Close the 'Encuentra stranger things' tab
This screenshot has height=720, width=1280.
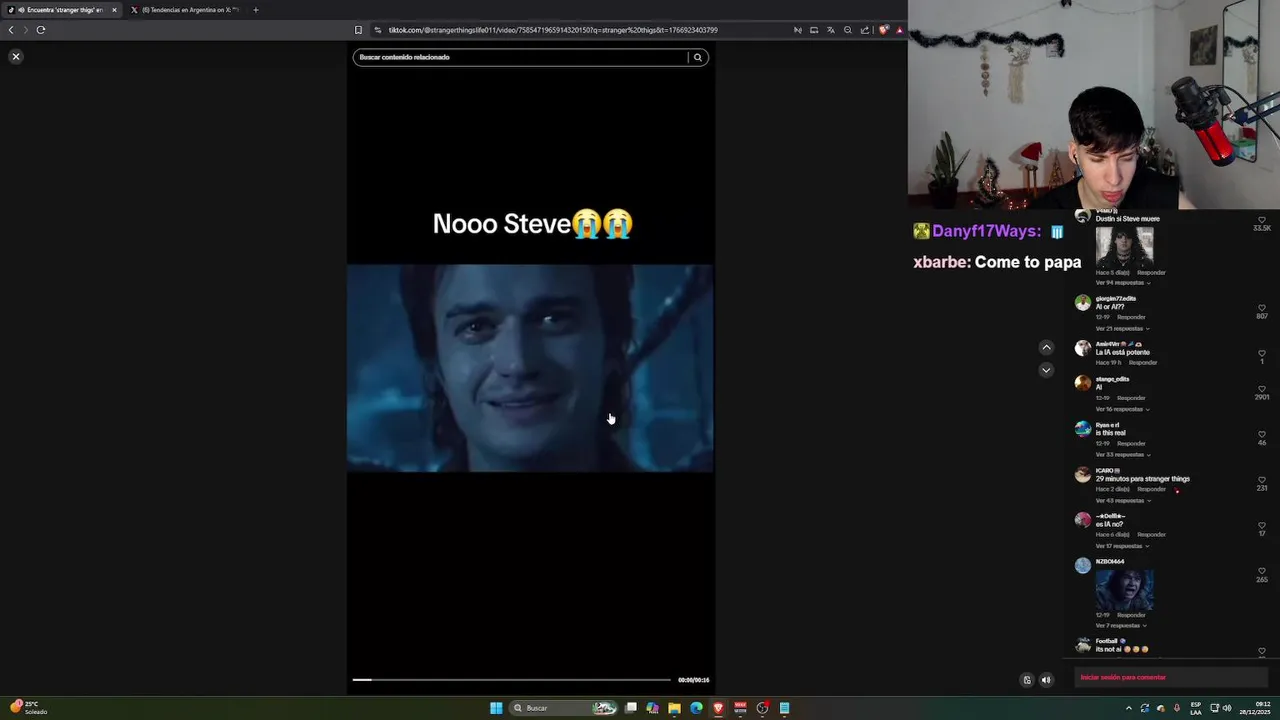point(114,10)
